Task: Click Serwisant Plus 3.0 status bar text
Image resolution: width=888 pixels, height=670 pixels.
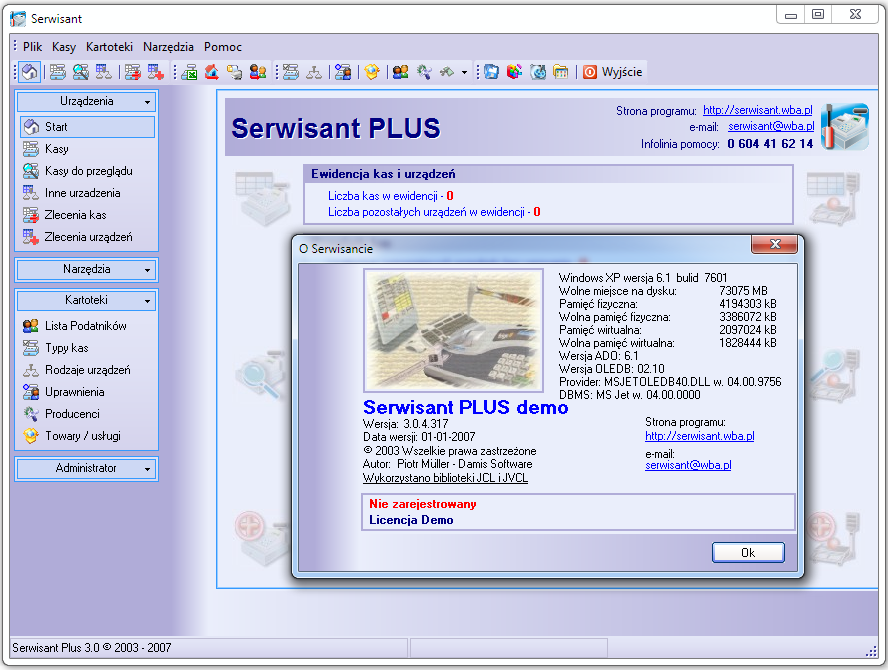Action: (92, 648)
